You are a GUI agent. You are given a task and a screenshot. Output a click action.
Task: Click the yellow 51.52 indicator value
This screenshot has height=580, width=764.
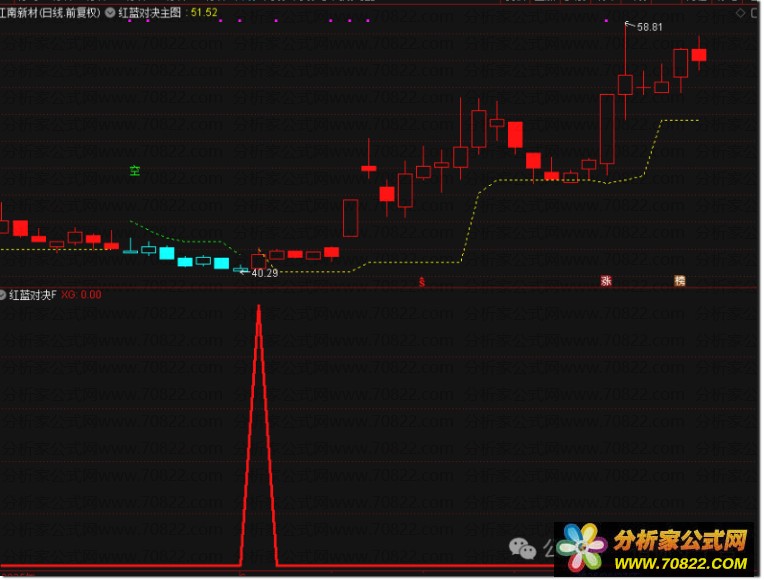point(204,13)
